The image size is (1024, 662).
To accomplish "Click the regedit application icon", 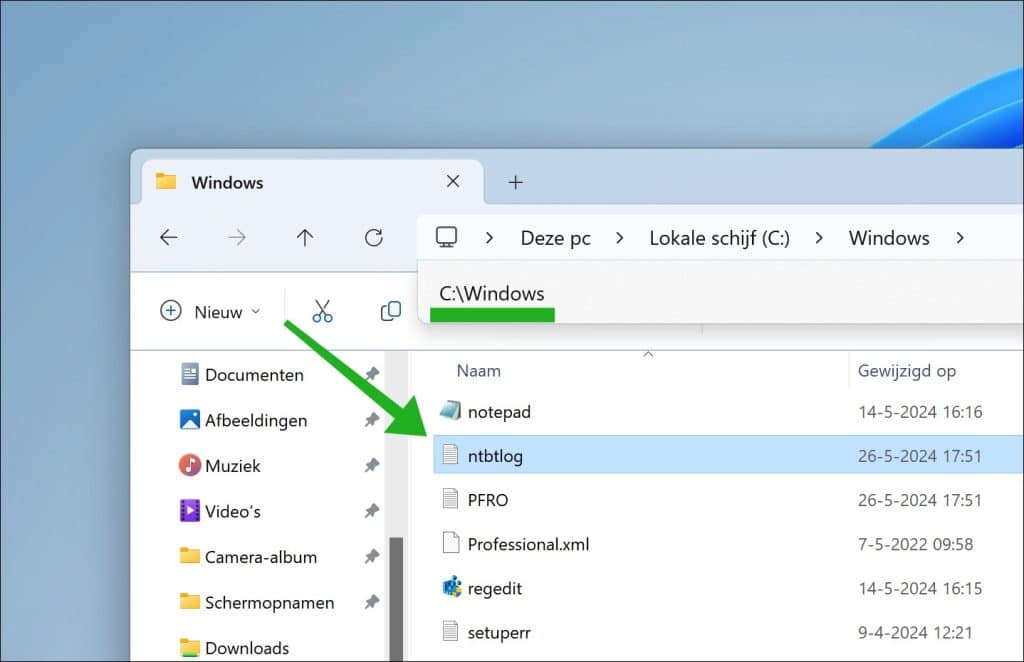I will click(x=451, y=587).
